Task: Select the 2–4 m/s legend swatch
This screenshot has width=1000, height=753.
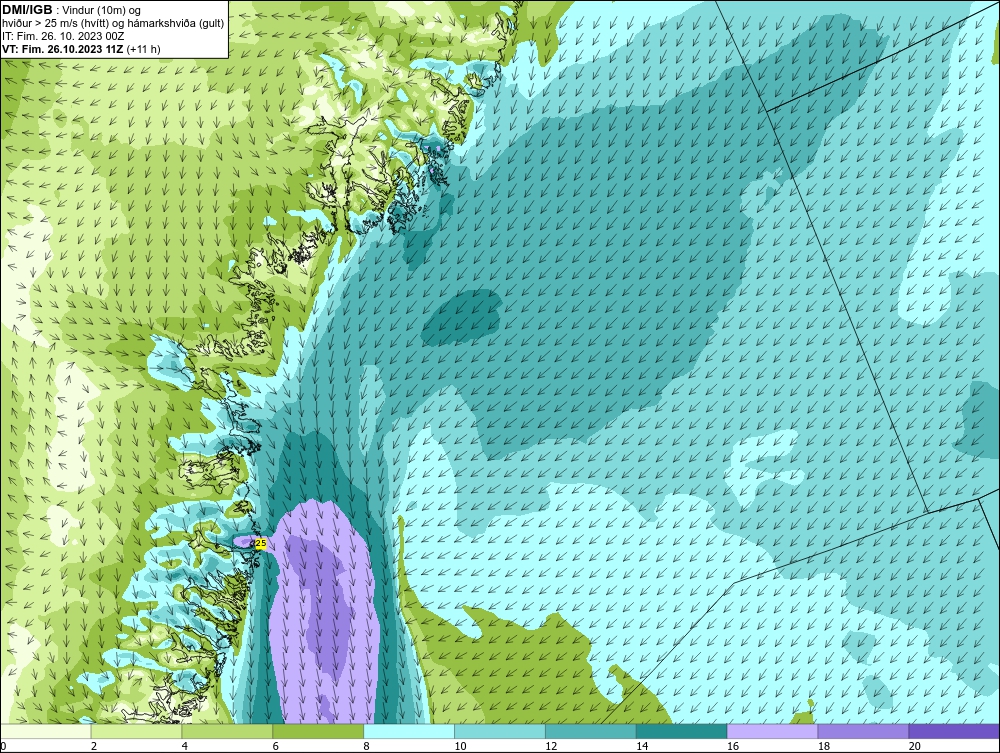Action: click(136, 731)
